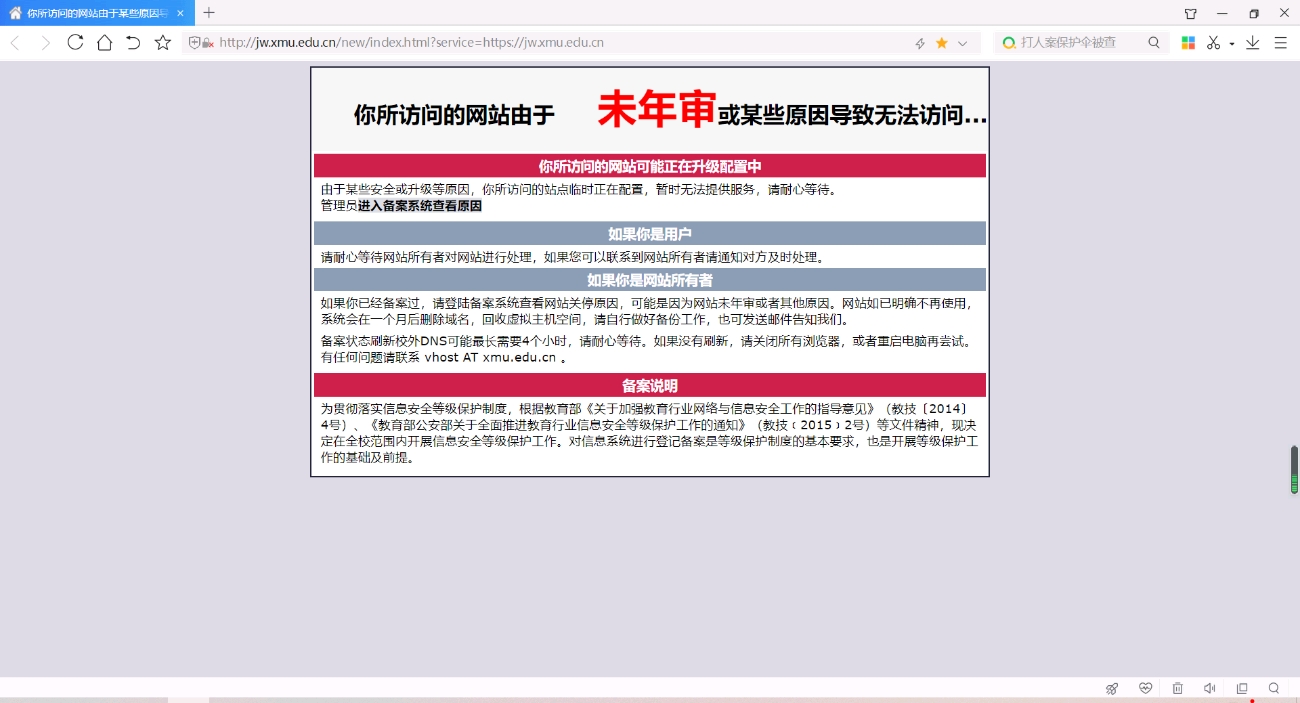Open the browser hamburger menu
The width and height of the screenshot is (1300, 703).
(x=1280, y=43)
